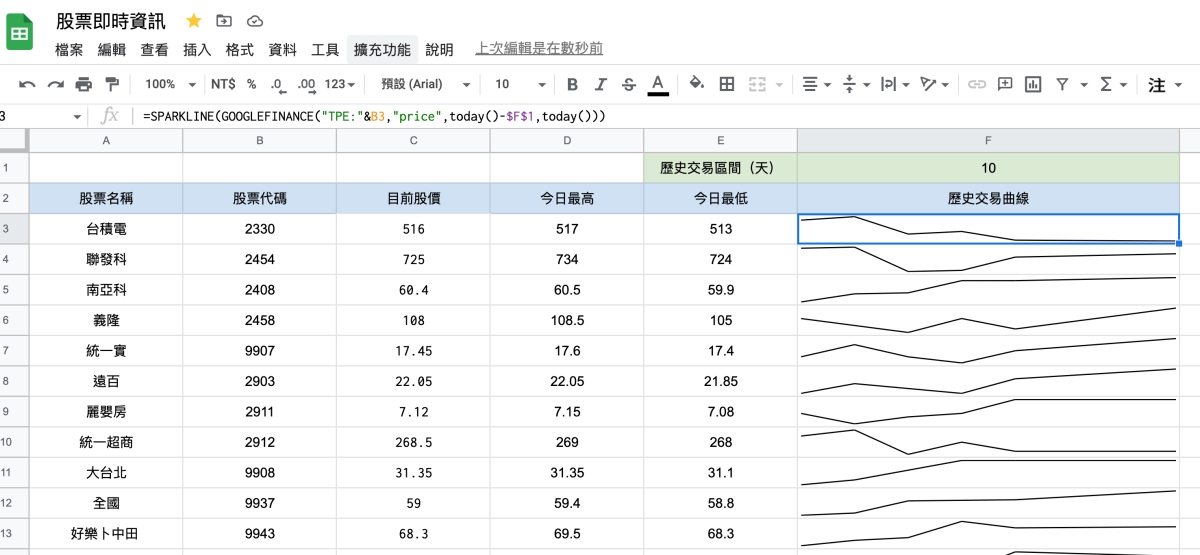Click the 上次編輯是在數秒前 link
The image size is (1200, 555).
point(539,49)
